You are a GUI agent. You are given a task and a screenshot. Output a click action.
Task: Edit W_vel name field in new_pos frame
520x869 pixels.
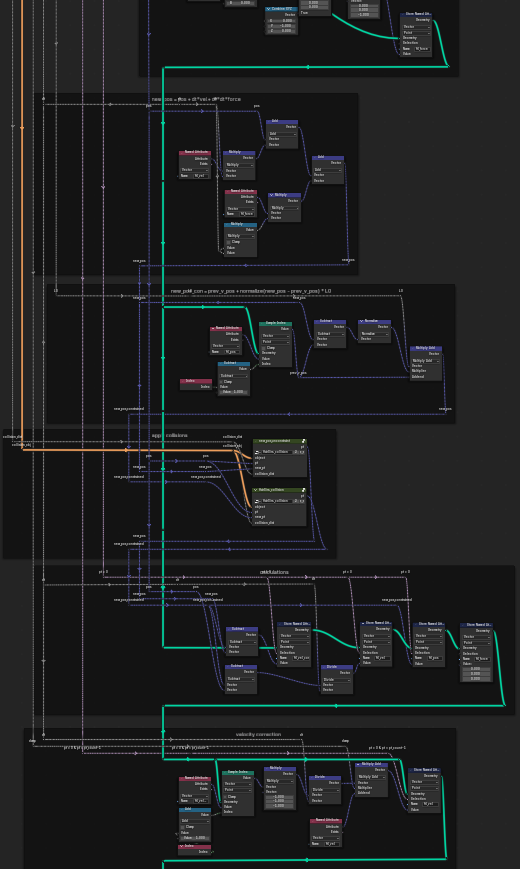click(199, 176)
